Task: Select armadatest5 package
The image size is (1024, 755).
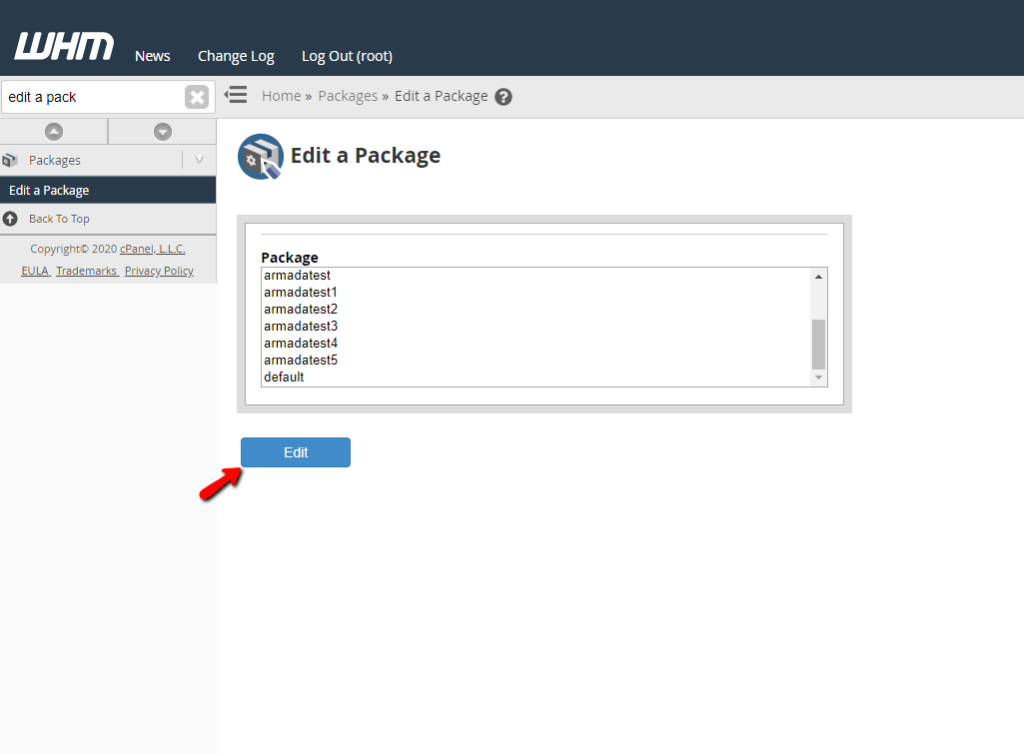Action: [x=536, y=361]
